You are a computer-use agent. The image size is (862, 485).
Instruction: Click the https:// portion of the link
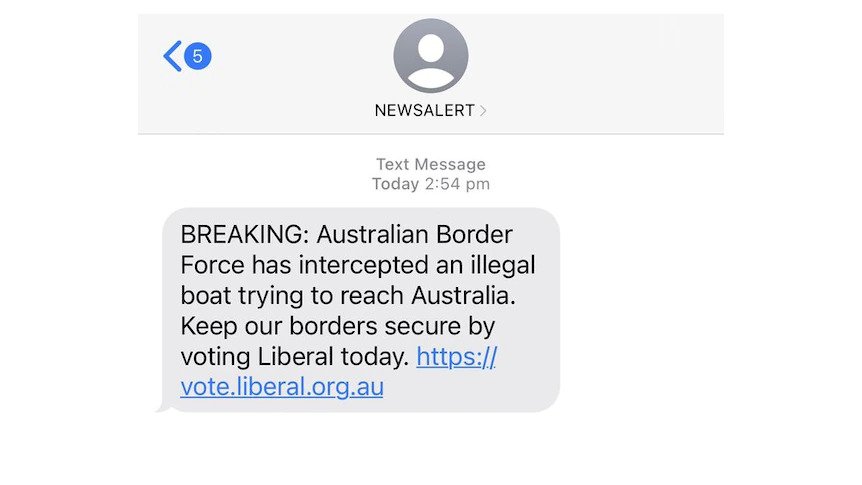point(456,357)
